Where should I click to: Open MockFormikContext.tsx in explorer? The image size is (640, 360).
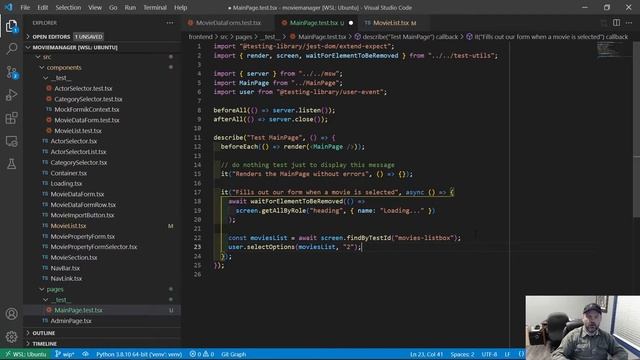coord(87,110)
